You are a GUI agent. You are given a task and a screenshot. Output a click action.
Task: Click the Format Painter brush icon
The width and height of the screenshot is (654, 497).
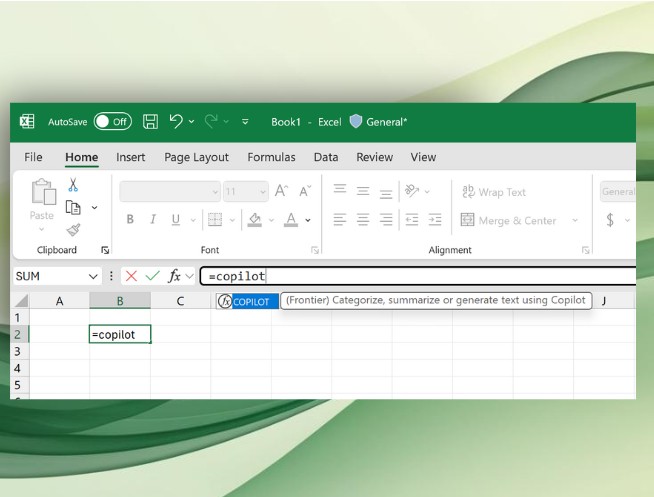(73, 229)
